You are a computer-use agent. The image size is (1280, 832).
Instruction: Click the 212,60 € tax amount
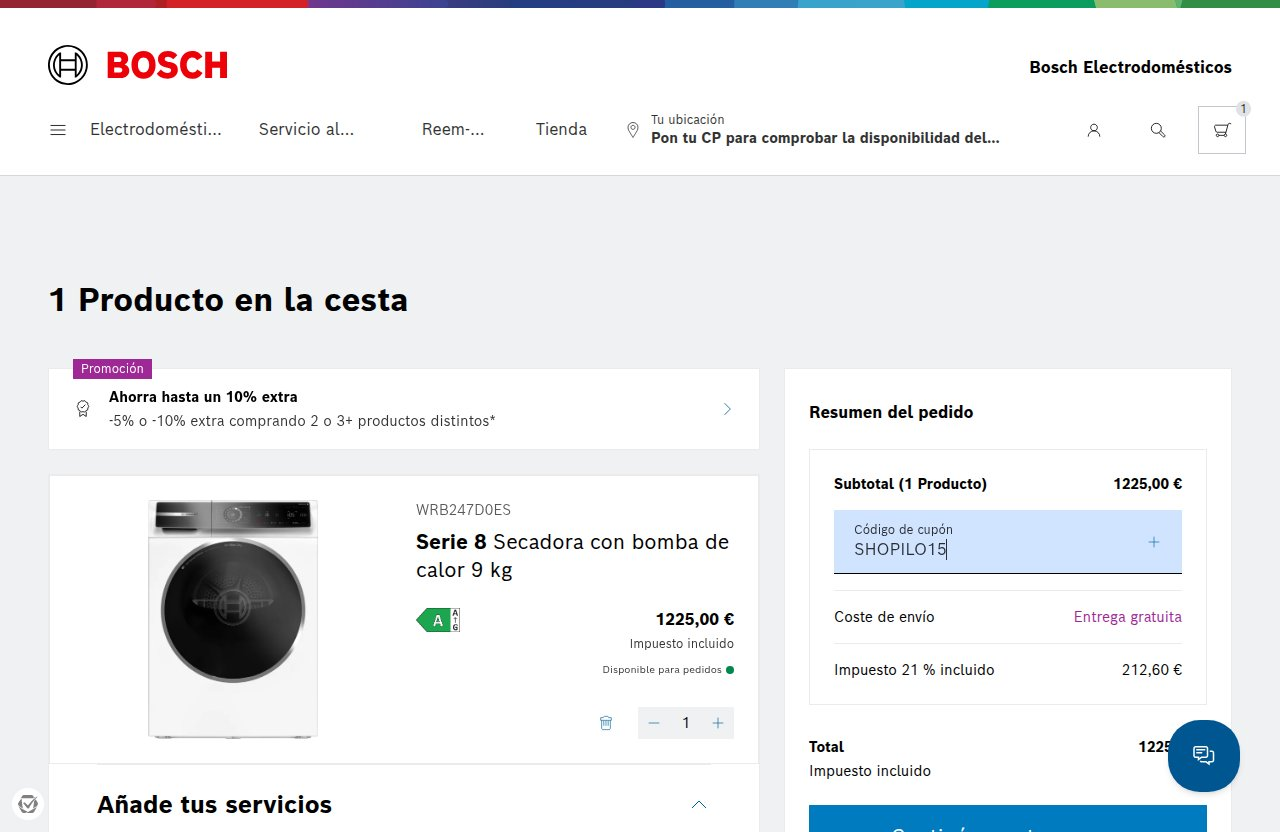[x=1152, y=670]
